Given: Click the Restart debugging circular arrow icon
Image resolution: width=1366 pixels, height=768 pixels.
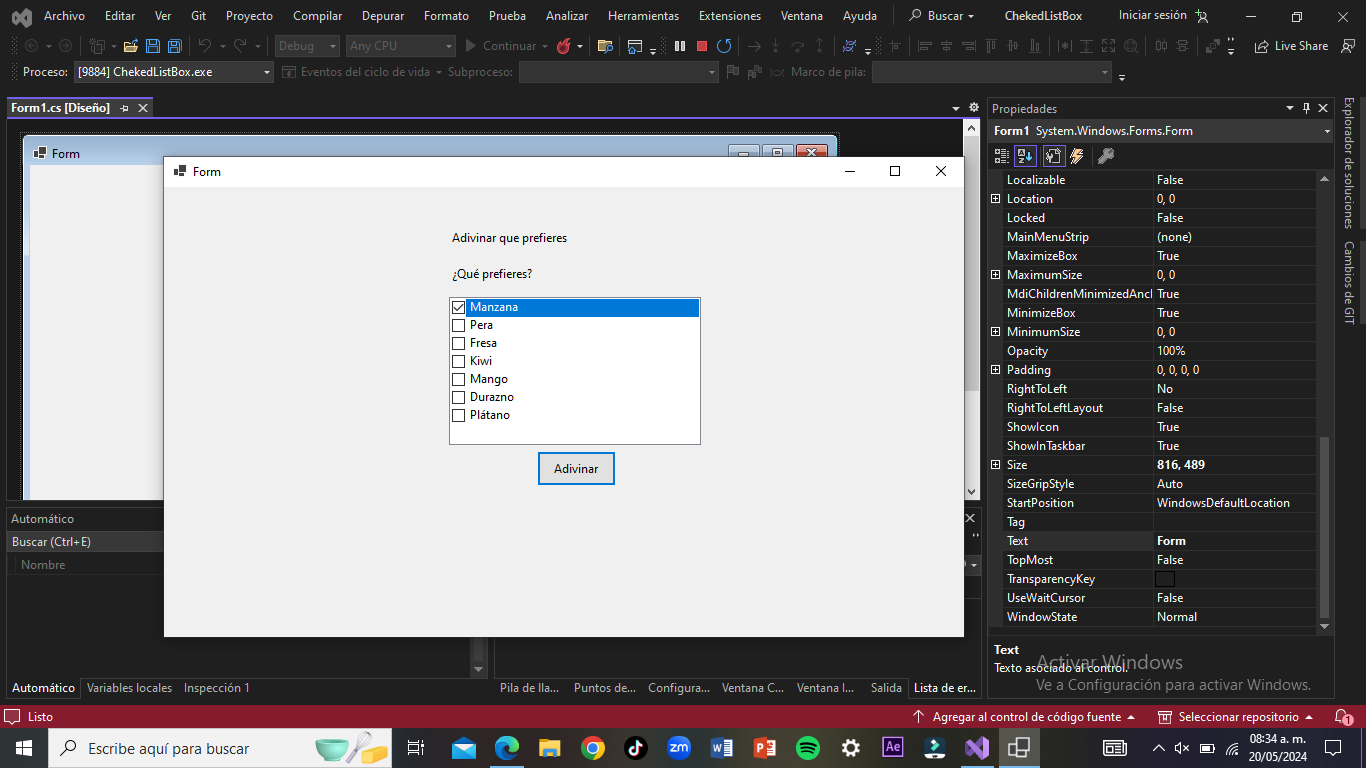Looking at the screenshot, I should (x=724, y=46).
